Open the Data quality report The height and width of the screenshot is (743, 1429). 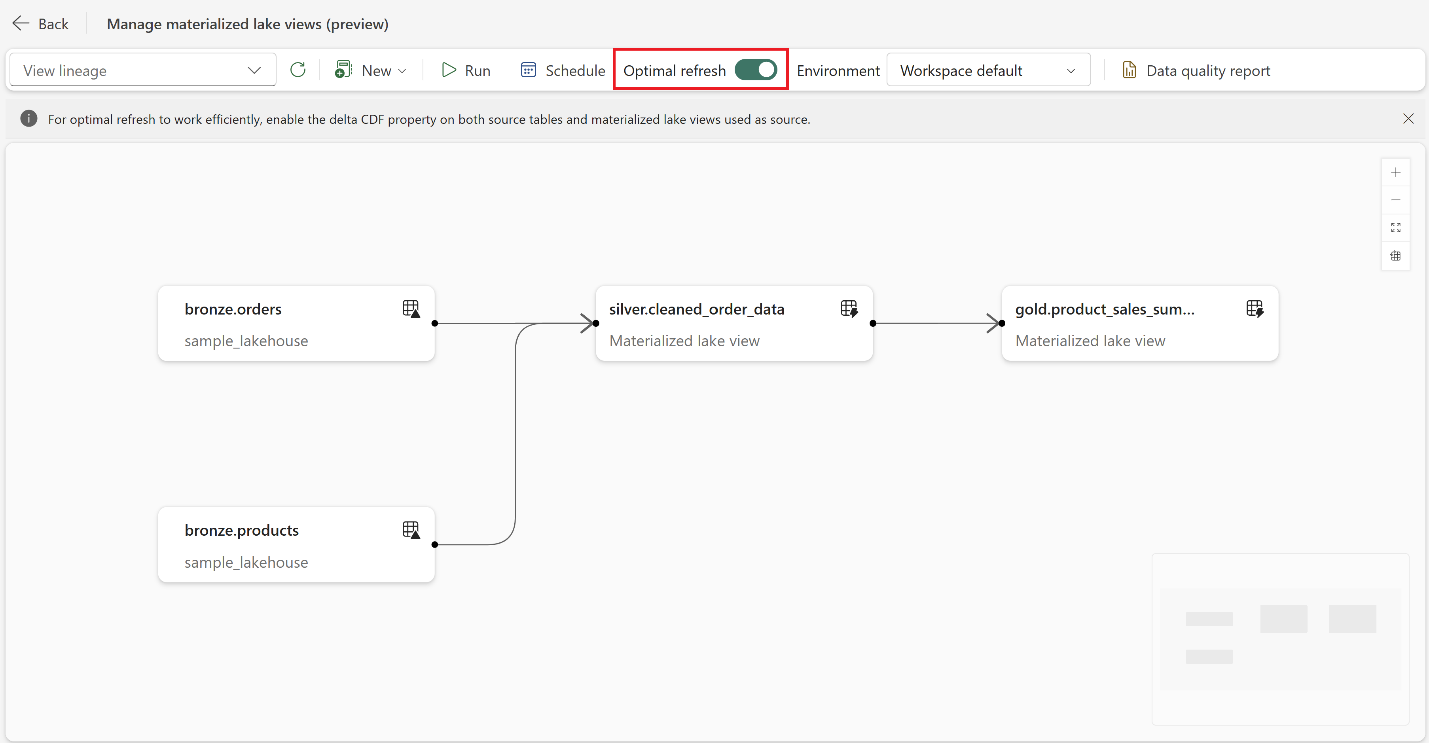[x=1196, y=70]
